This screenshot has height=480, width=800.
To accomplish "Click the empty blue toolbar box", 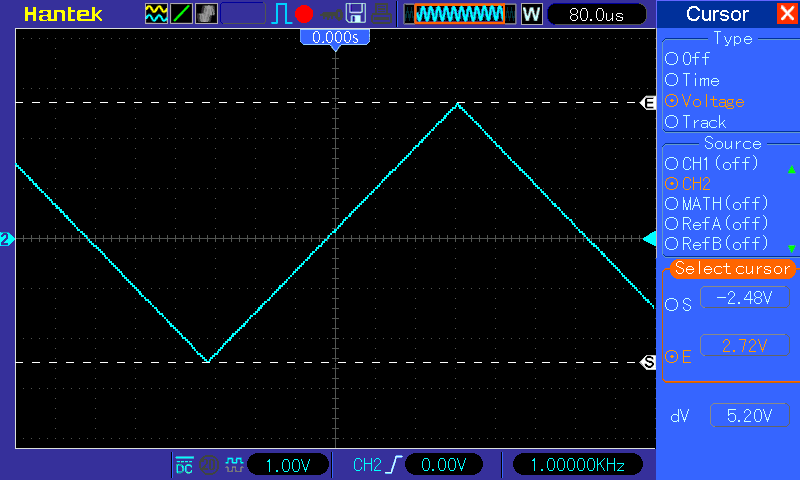I will (x=243, y=14).
